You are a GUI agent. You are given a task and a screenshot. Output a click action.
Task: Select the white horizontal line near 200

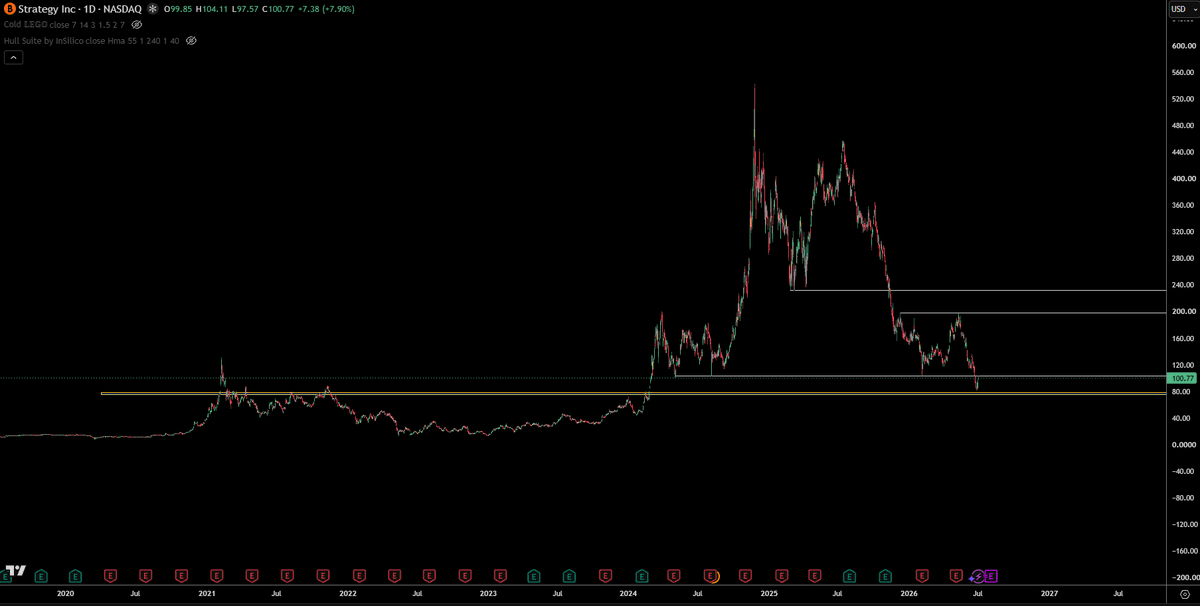(x=1032, y=313)
